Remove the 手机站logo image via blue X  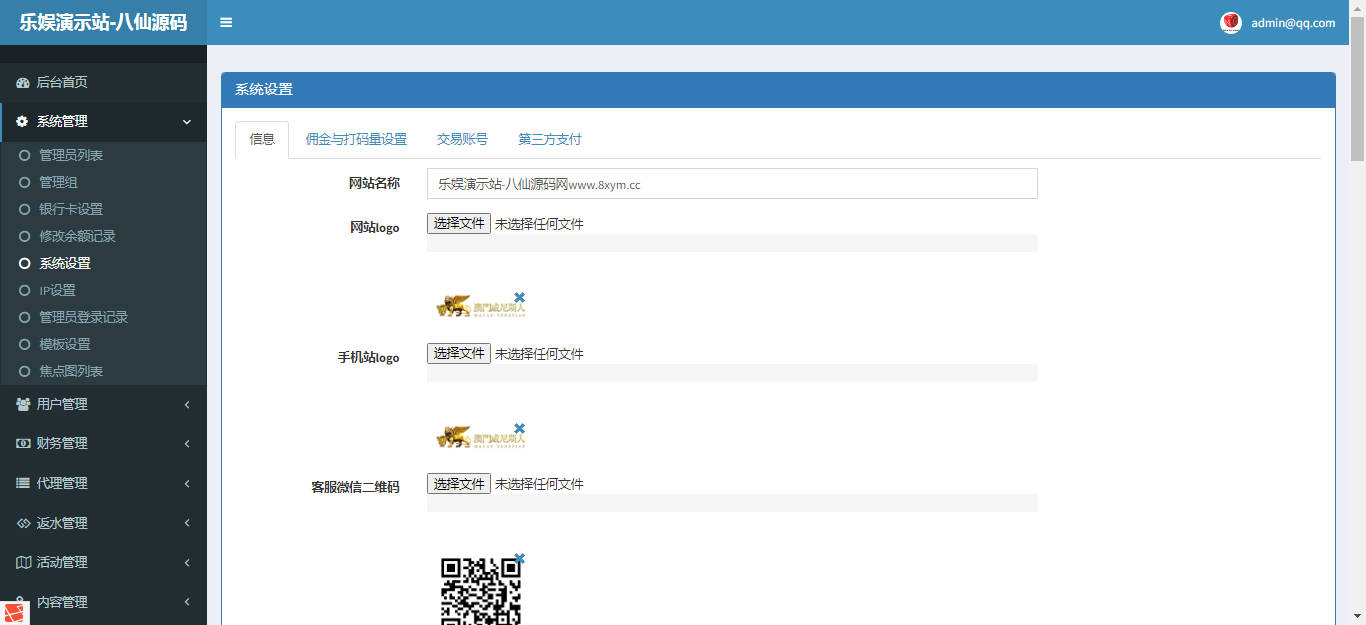[519, 427]
